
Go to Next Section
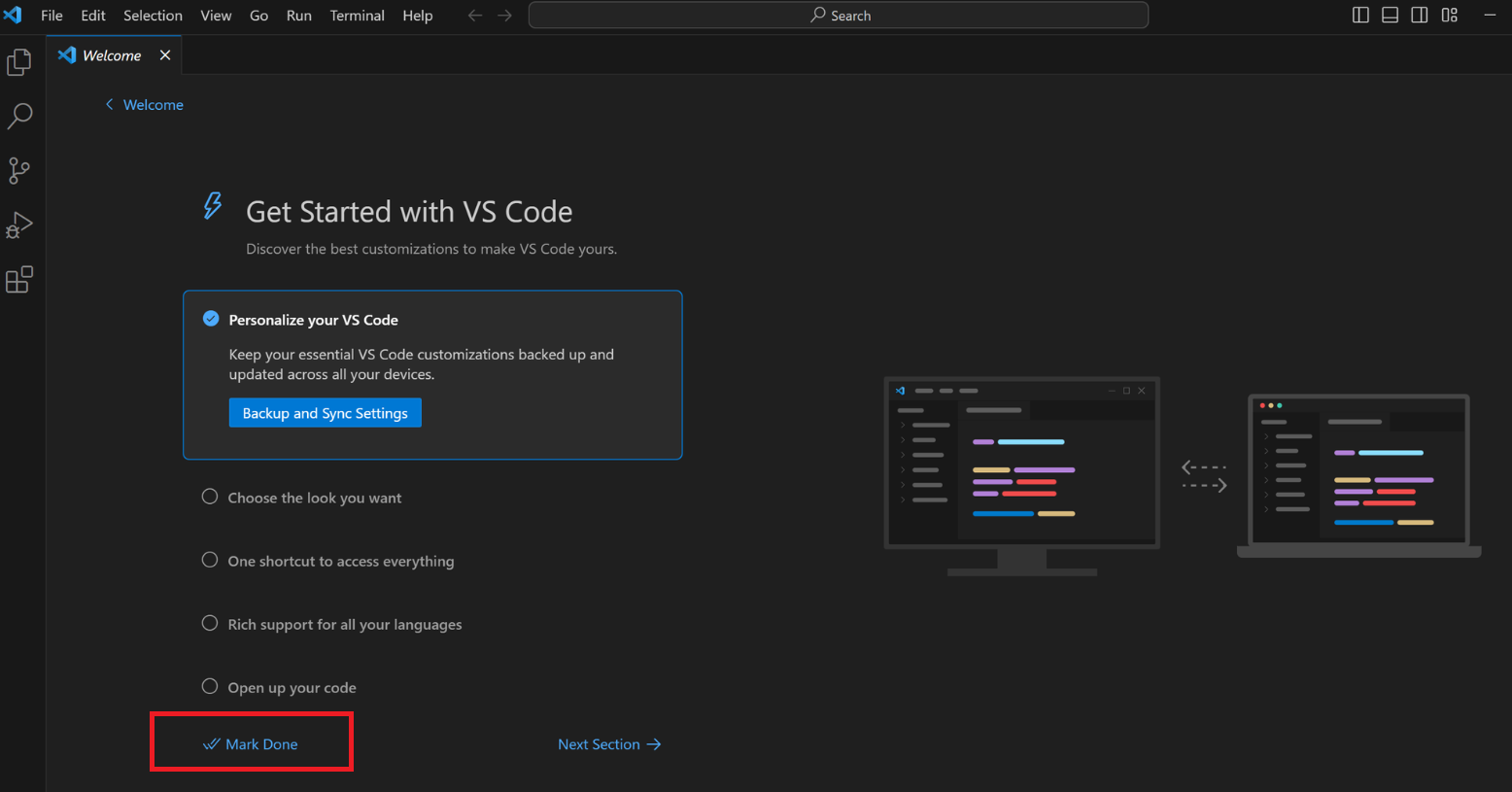pos(609,744)
